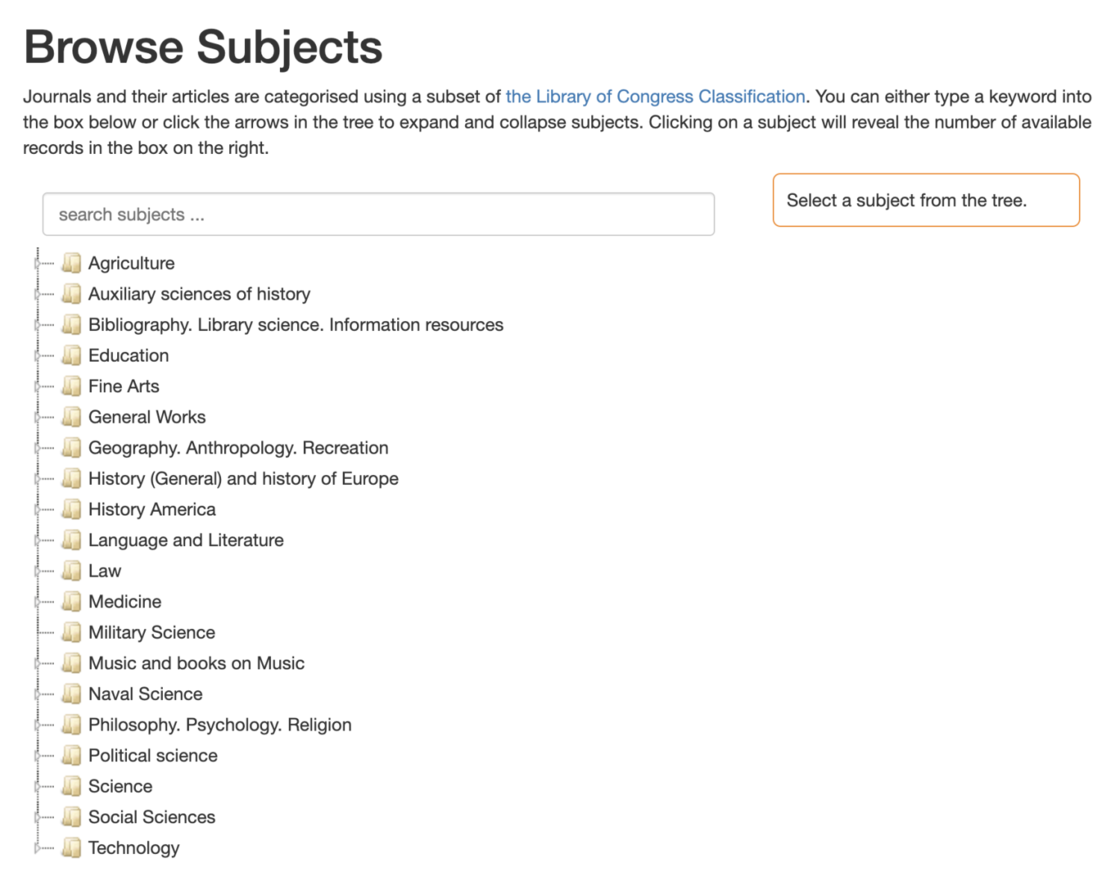Expand the History America tree arrow
Image resolution: width=1120 pixels, height=886 pixels.
(x=37, y=509)
